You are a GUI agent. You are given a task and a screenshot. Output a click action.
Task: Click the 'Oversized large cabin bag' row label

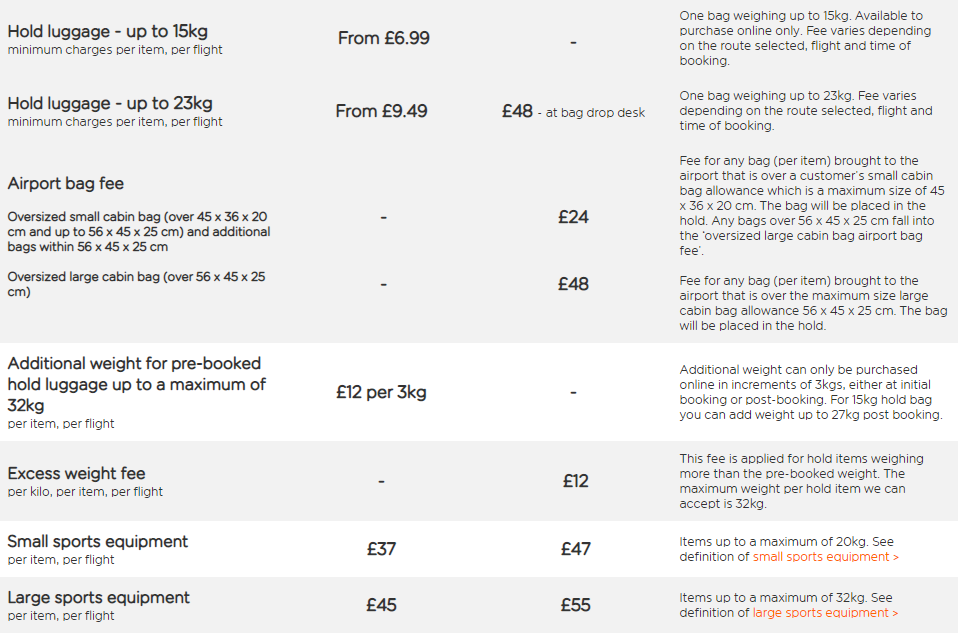point(136,284)
